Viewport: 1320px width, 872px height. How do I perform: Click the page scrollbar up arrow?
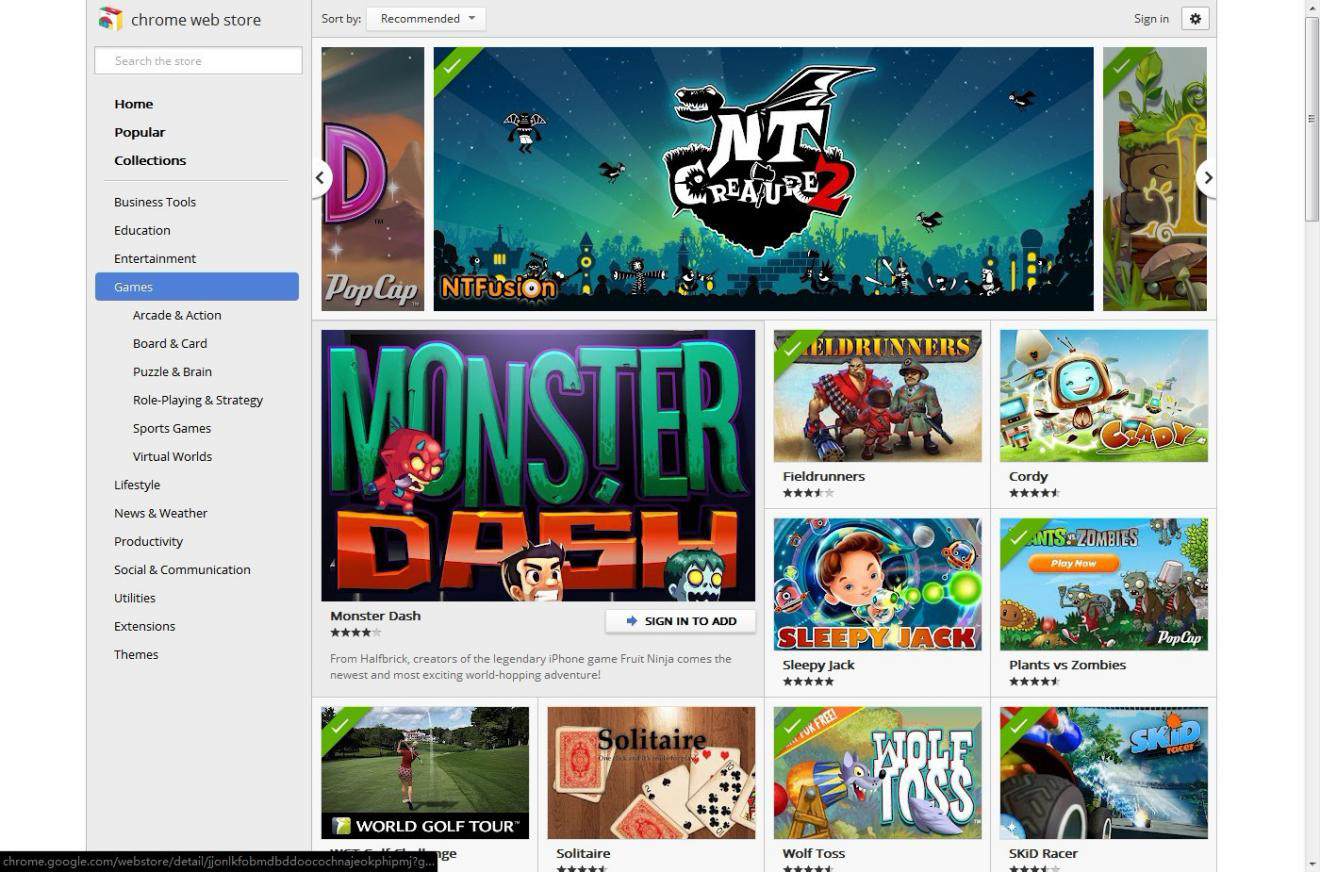pyautogui.click(x=1312, y=8)
